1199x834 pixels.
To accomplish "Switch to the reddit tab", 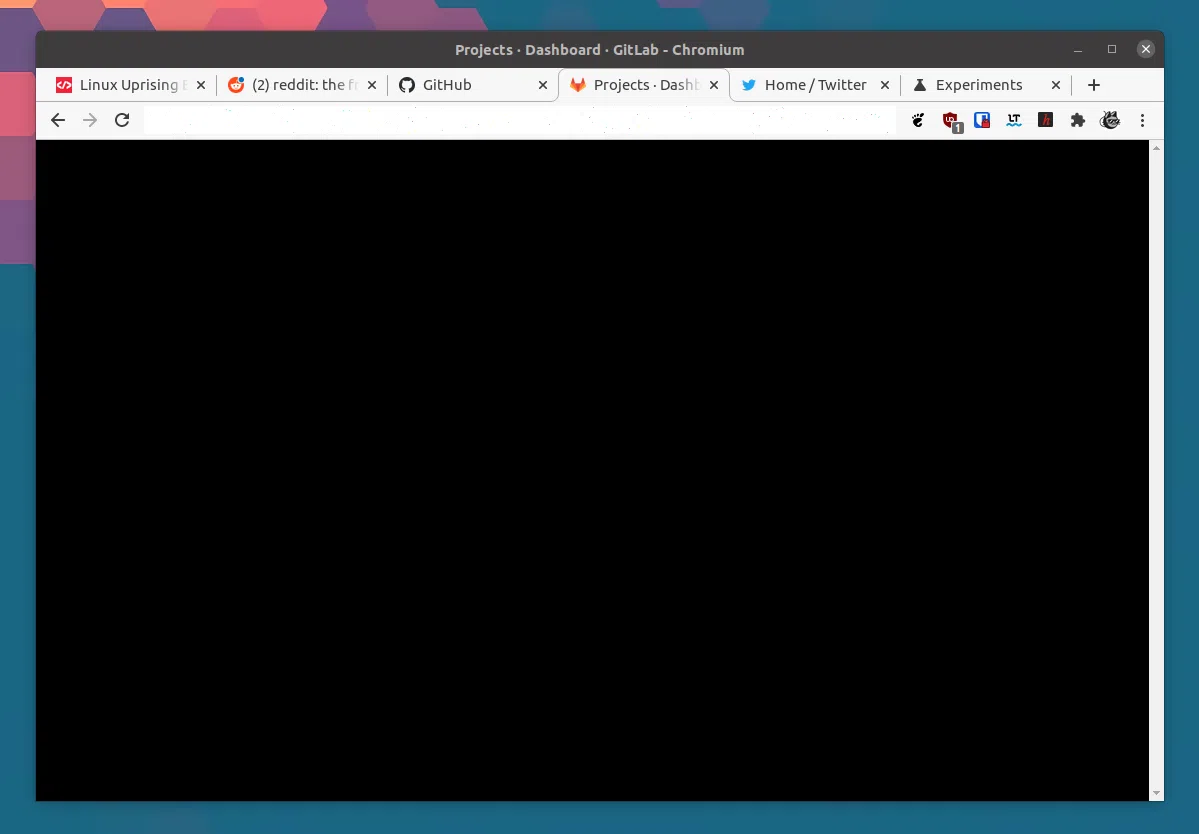I will pos(295,85).
